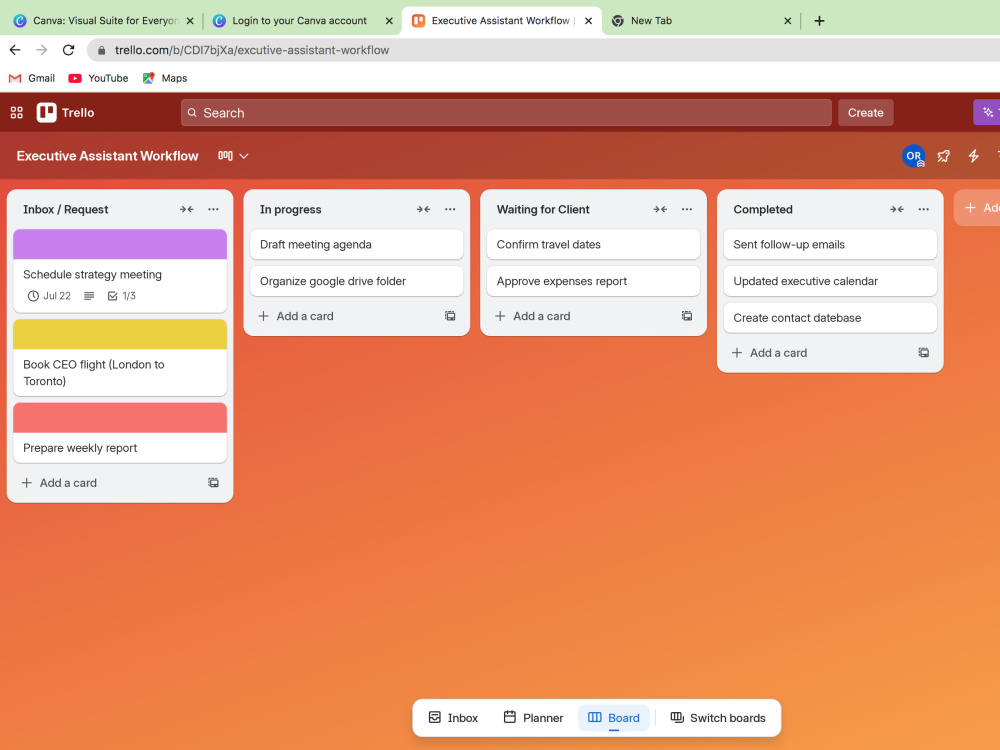Click the red cover on Prepare weekly report

click(120, 418)
